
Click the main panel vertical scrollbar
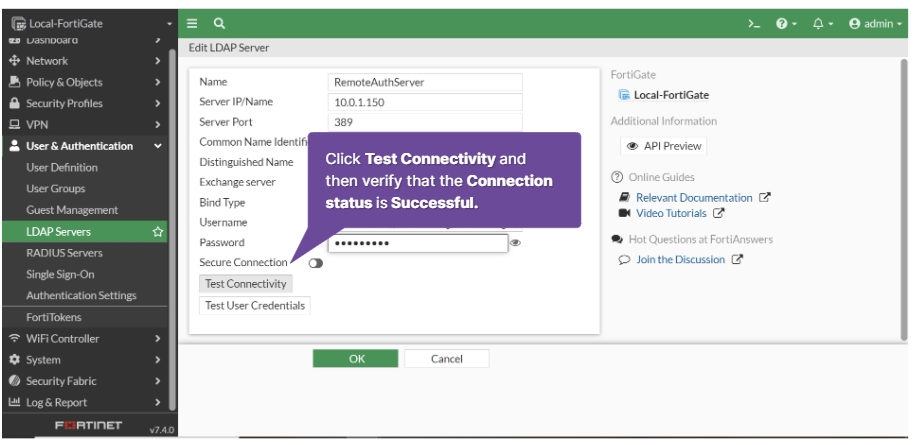[x=904, y=199]
